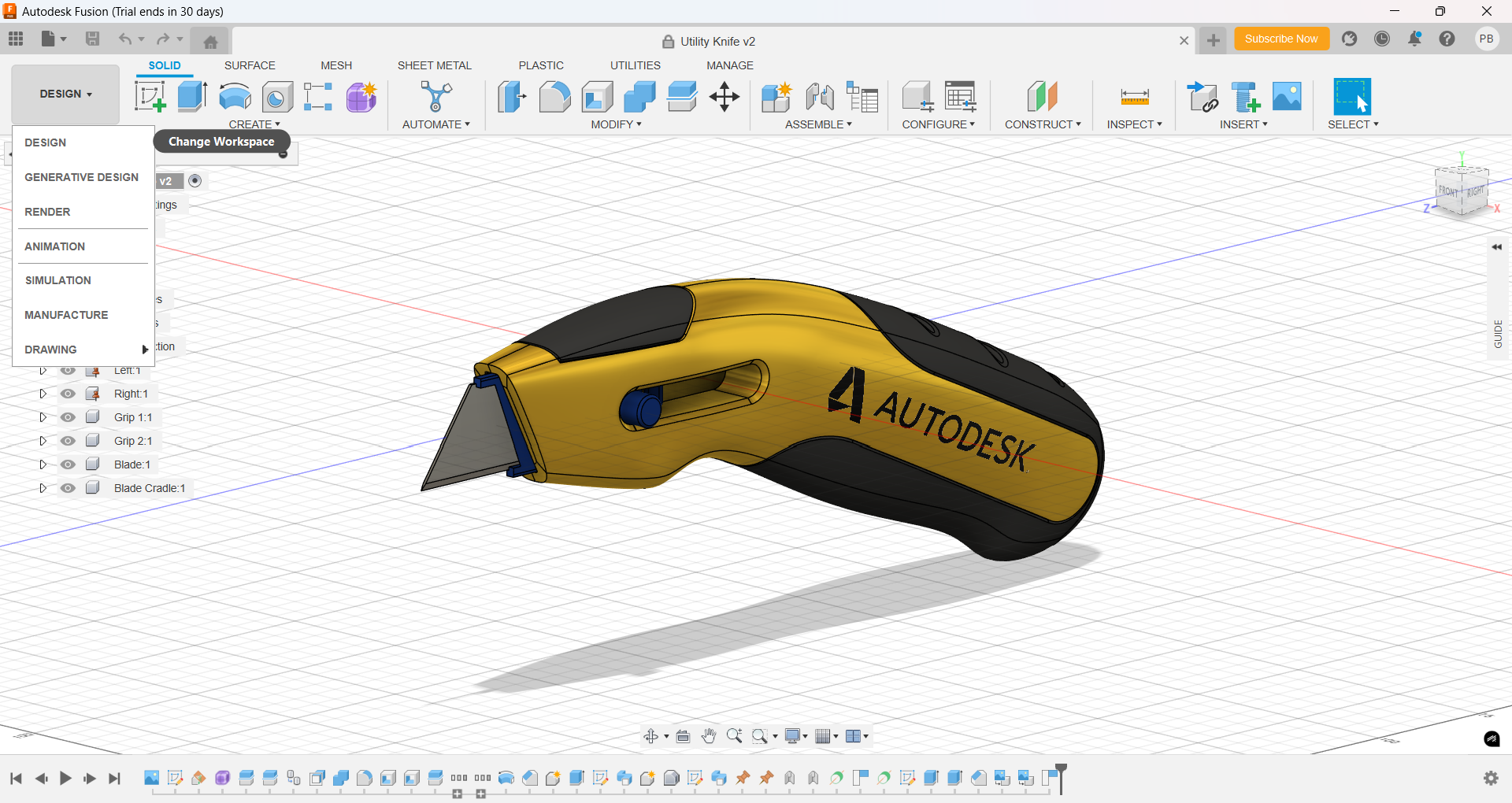The image size is (1512, 803).
Task: Select the Offset Plane construct icon
Action: coord(1042,97)
